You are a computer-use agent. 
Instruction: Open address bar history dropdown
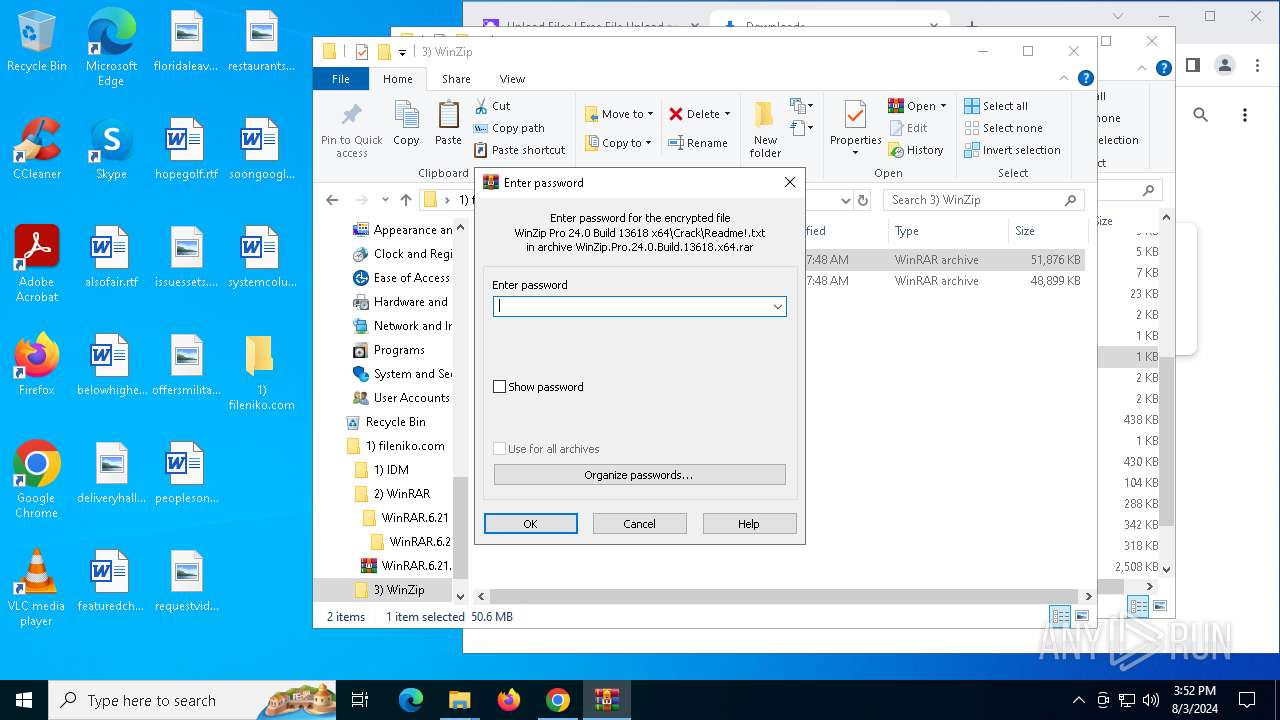click(x=846, y=200)
